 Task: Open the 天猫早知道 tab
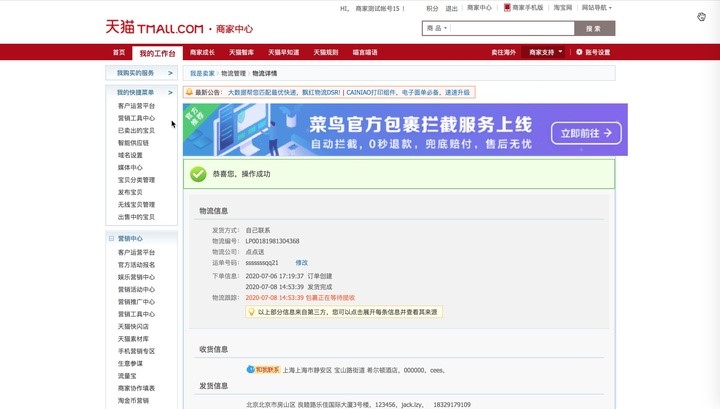tap(284, 52)
